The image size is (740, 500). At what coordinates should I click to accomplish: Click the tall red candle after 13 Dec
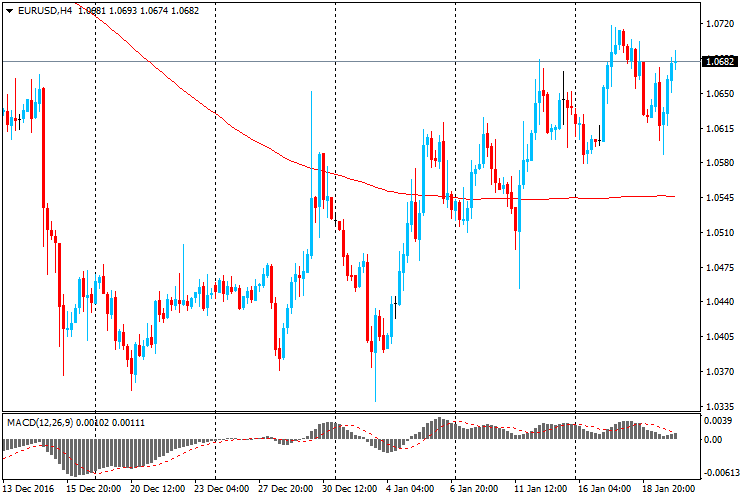[x=43, y=150]
